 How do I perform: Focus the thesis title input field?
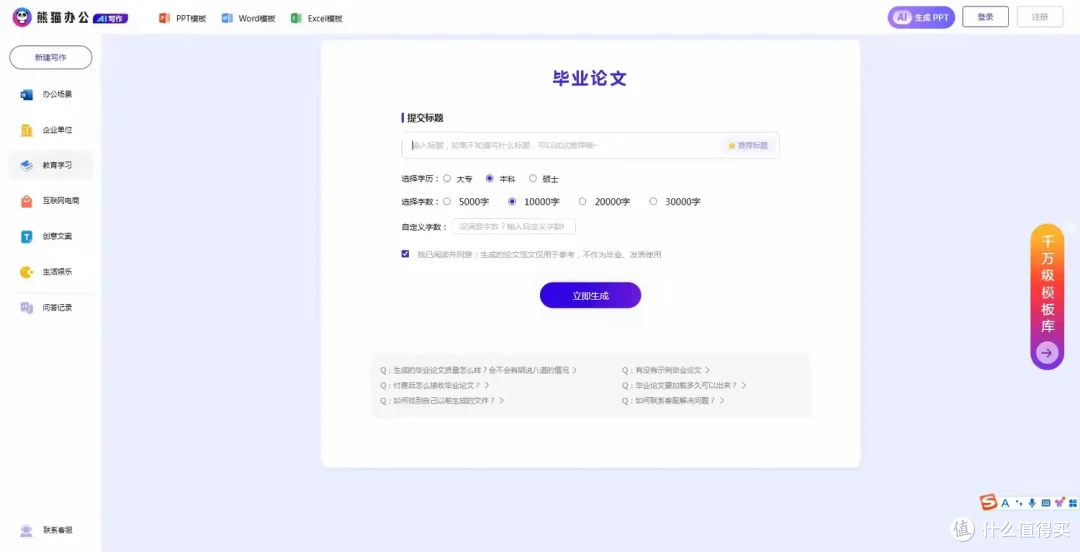(x=590, y=145)
